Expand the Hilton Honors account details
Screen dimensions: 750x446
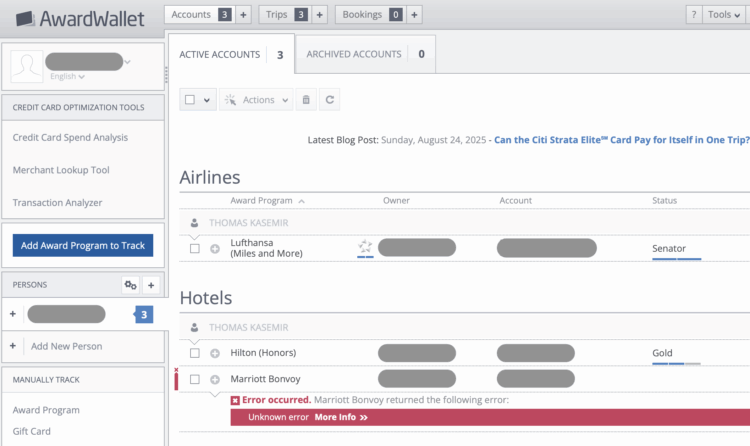tap(215, 353)
